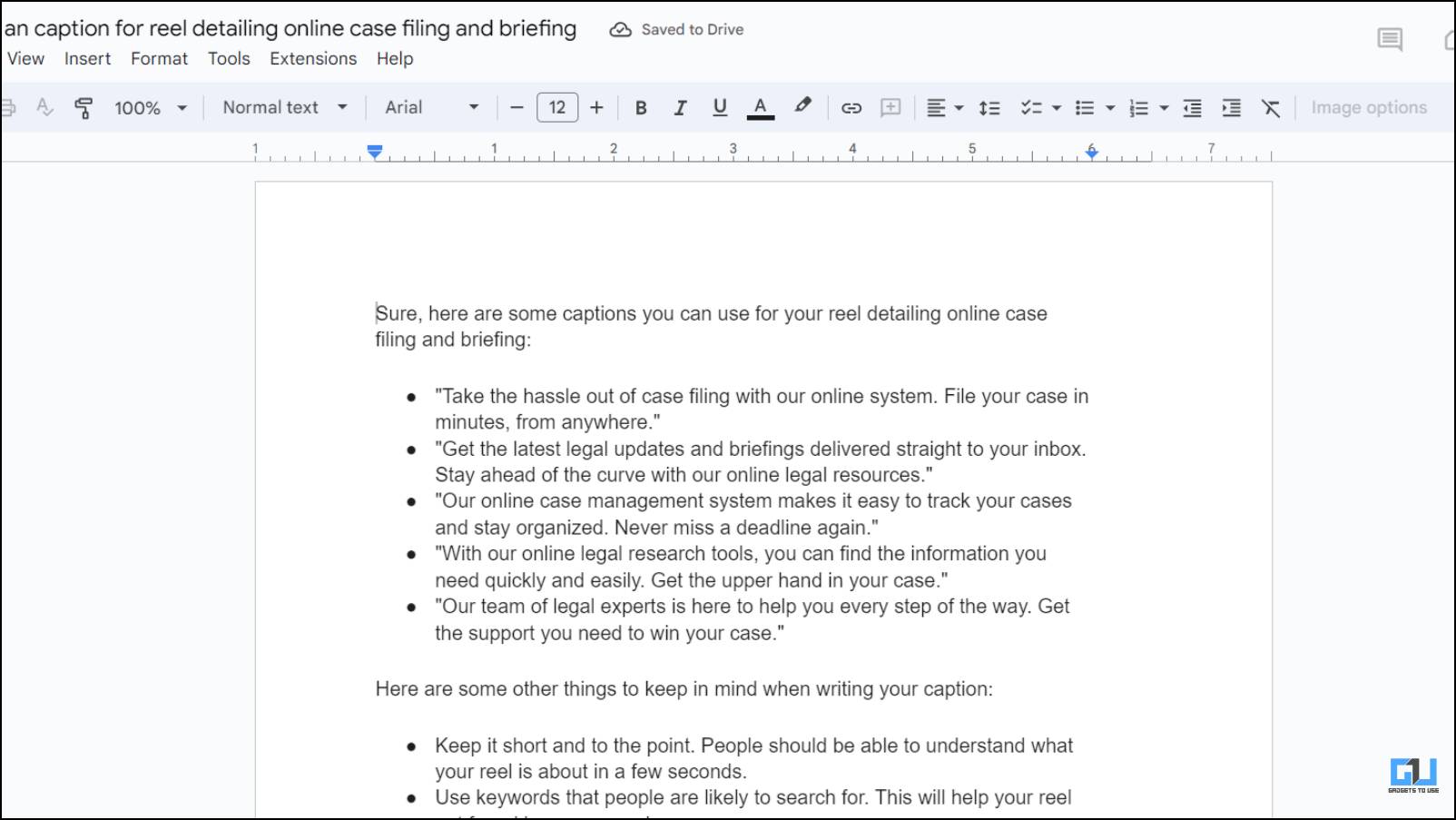1456x820 pixels.
Task: Click the document title text
Action: (290, 28)
